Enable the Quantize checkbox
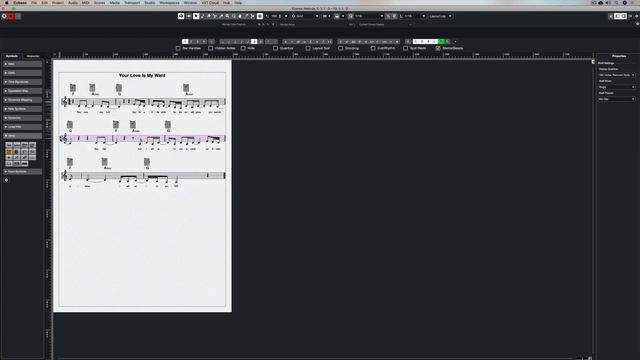Image resolution: width=640 pixels, height=360 pixels. click(276, 48)
